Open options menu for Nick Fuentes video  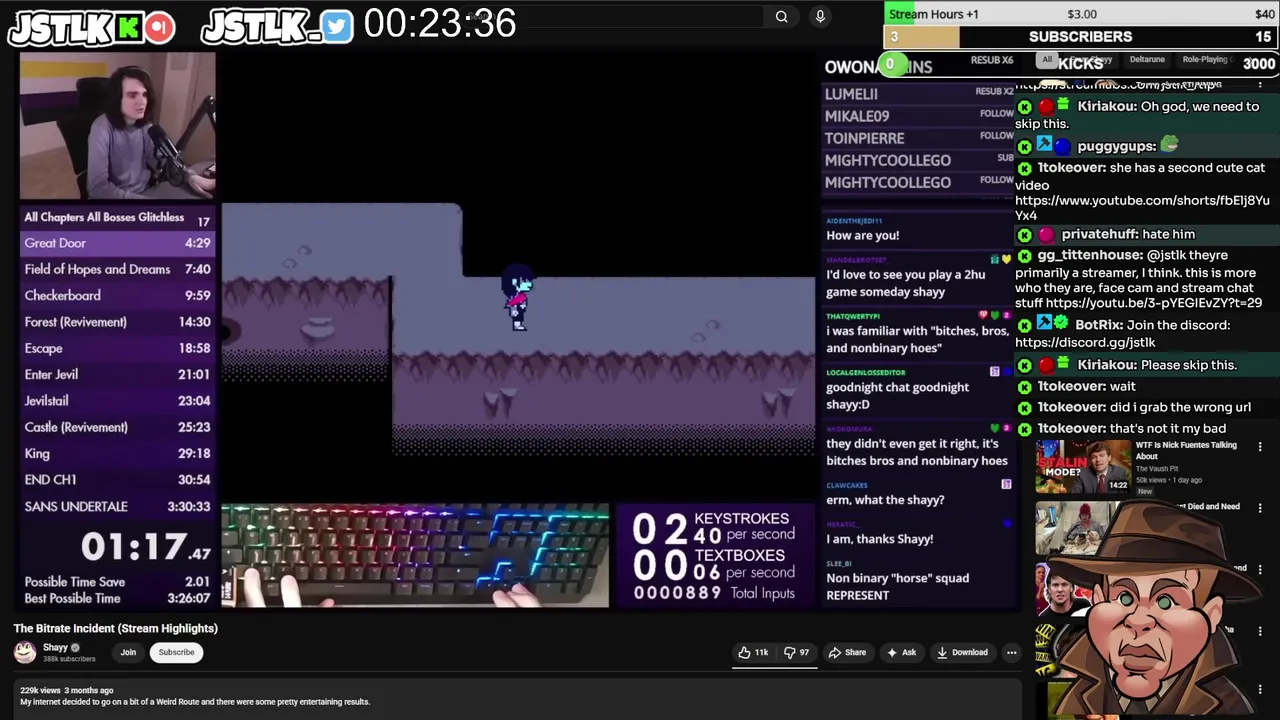(x=1260, y=446)
